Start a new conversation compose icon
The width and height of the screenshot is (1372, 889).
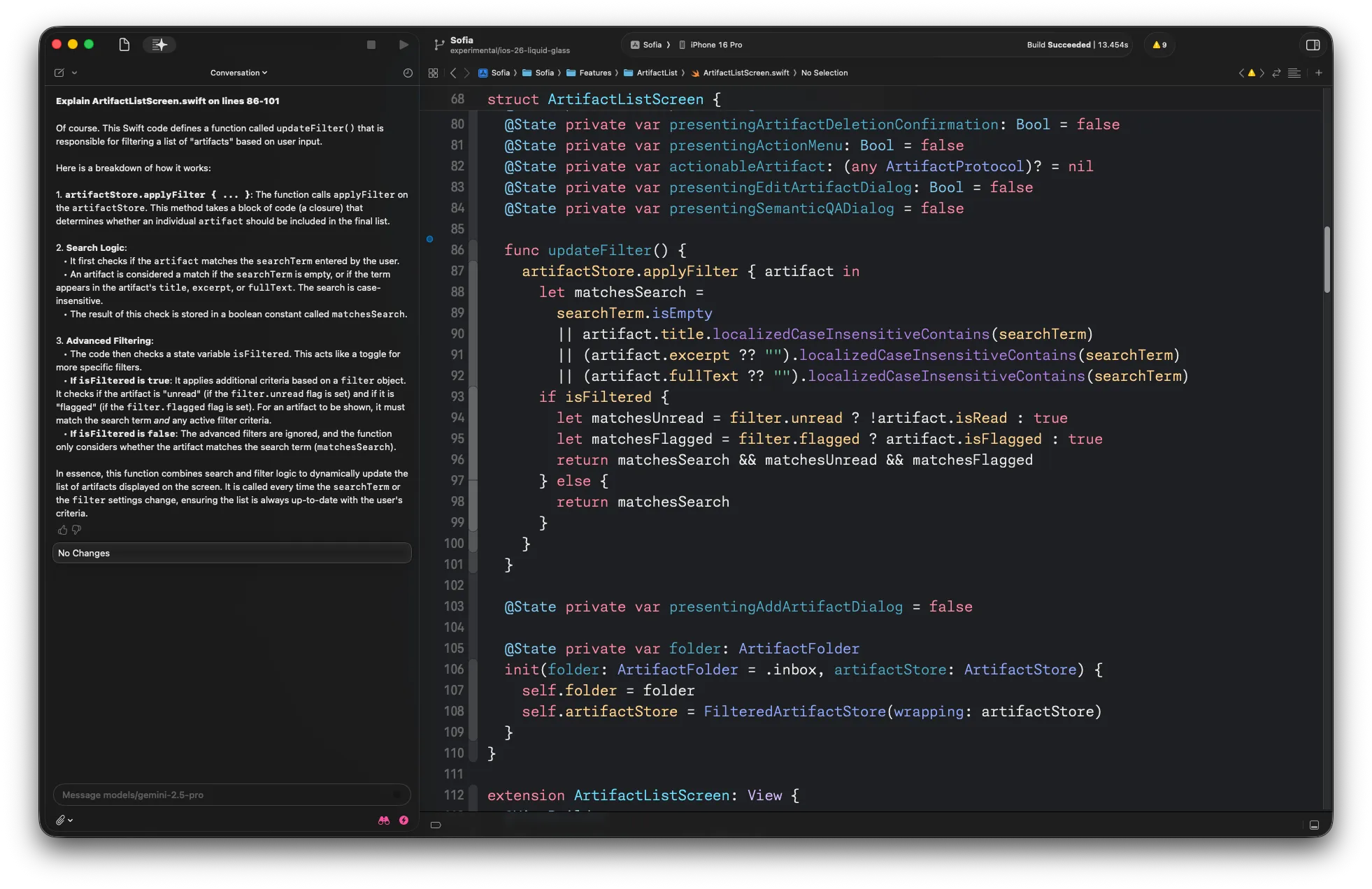point(59,73)
